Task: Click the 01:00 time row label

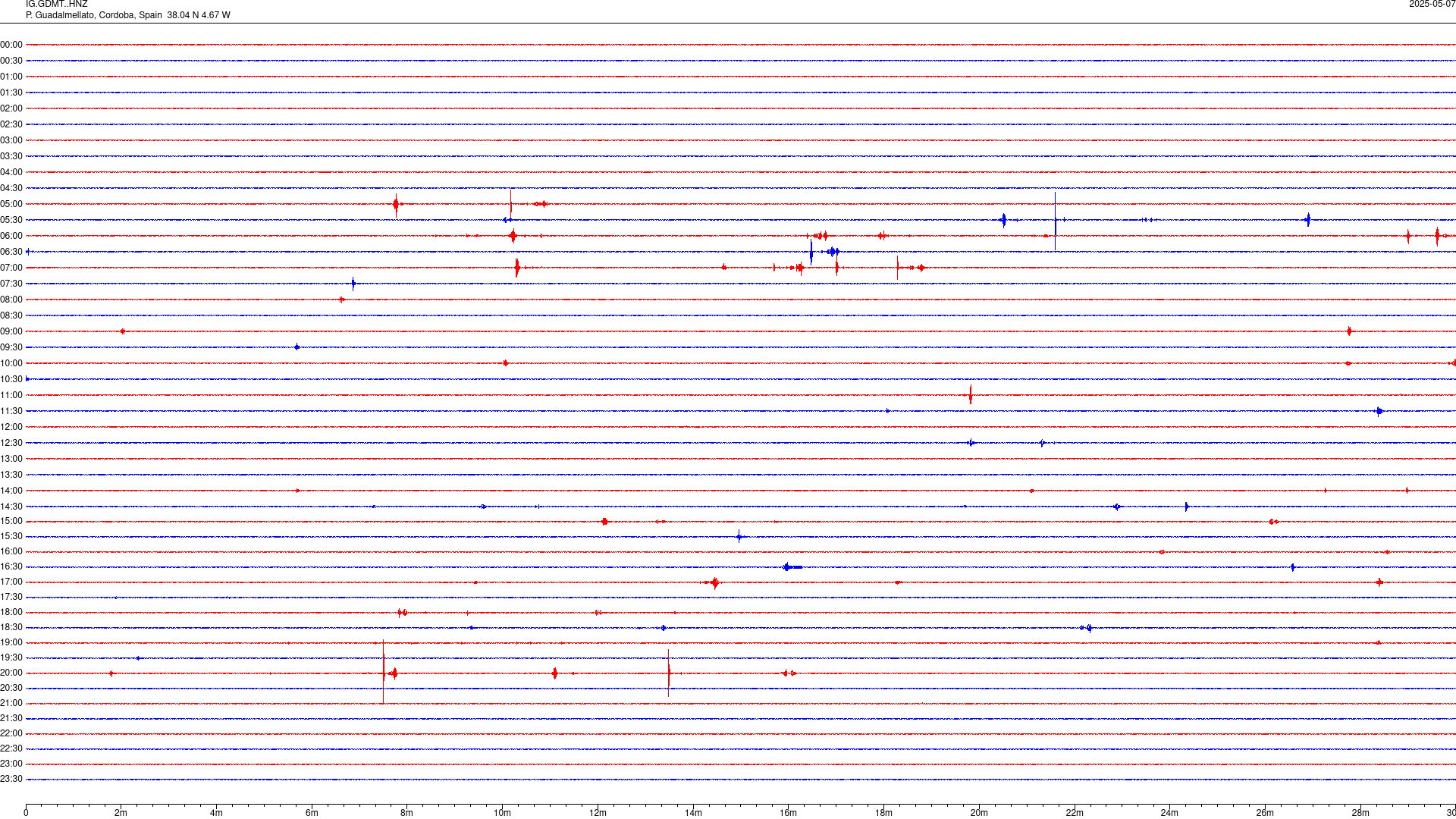Action: point(11,77)
